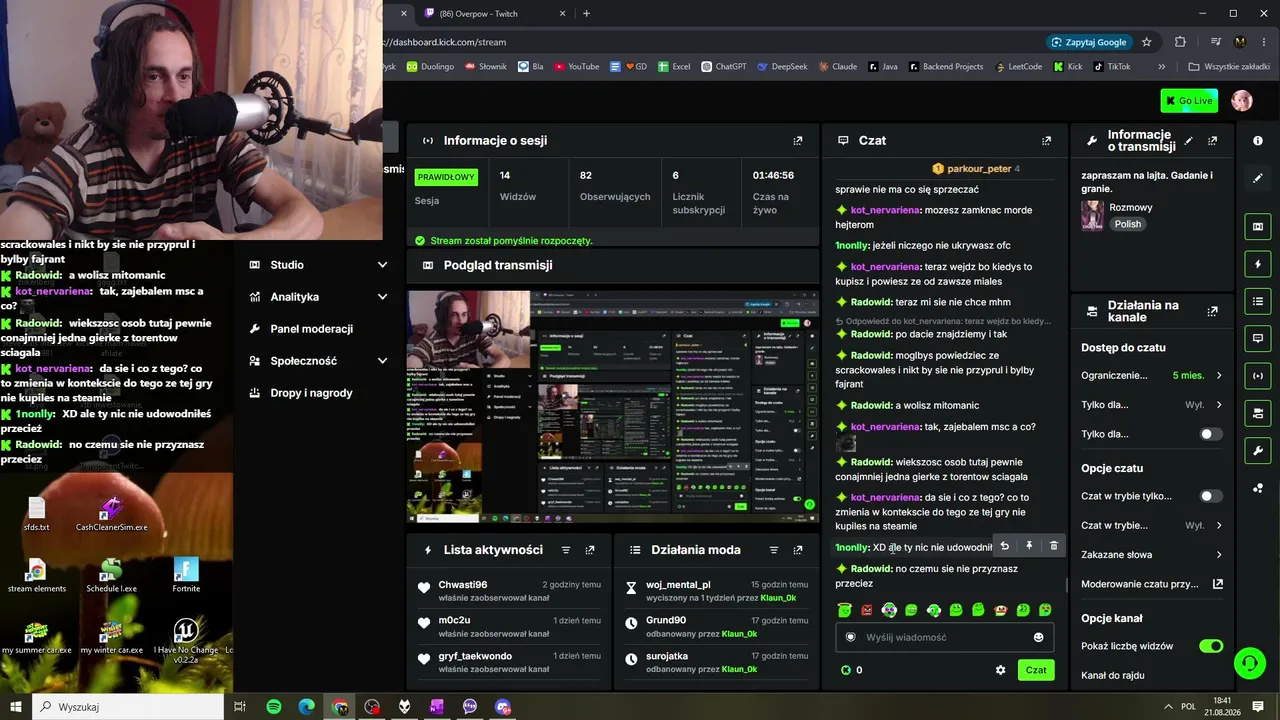Open the emoji picker in chat input
The height and width of the screenshot is (720, 1280).
coord(1038,637)
